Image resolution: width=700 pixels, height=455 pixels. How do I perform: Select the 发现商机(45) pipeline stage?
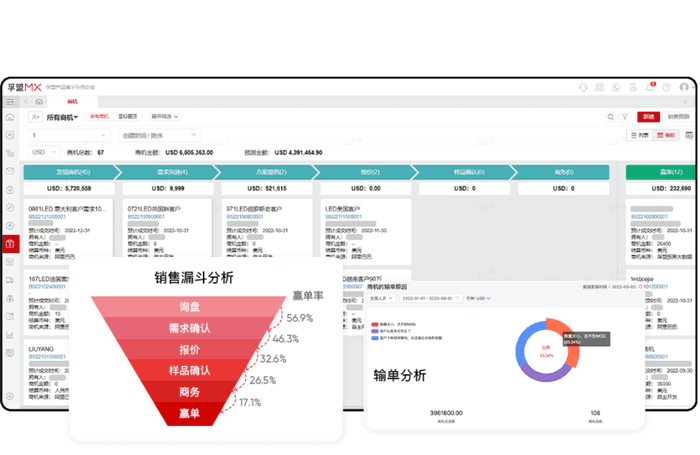71,172
